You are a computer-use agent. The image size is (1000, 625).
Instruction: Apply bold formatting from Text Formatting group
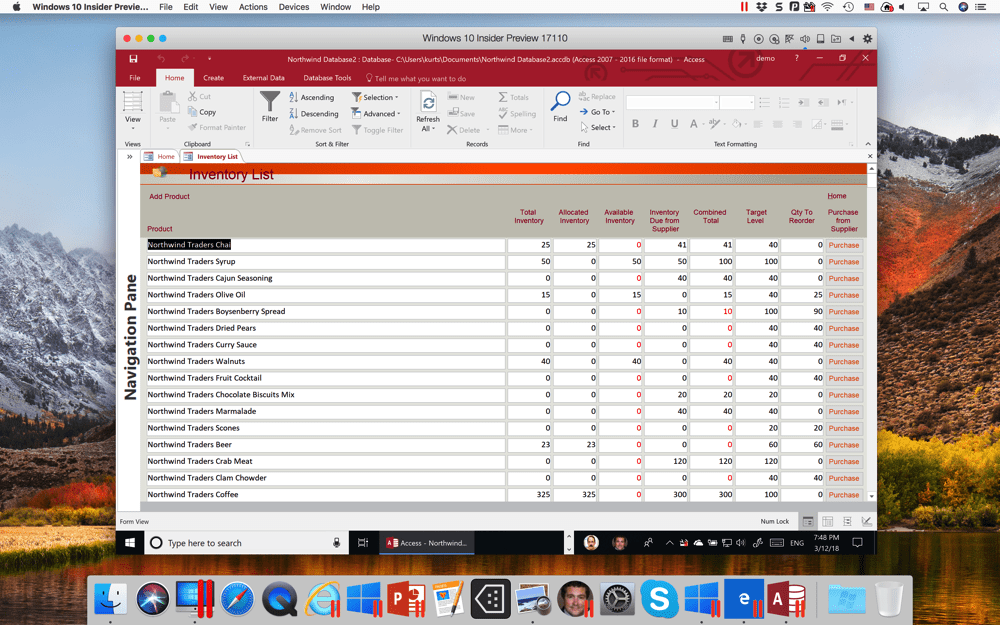(x=636, y=123)
